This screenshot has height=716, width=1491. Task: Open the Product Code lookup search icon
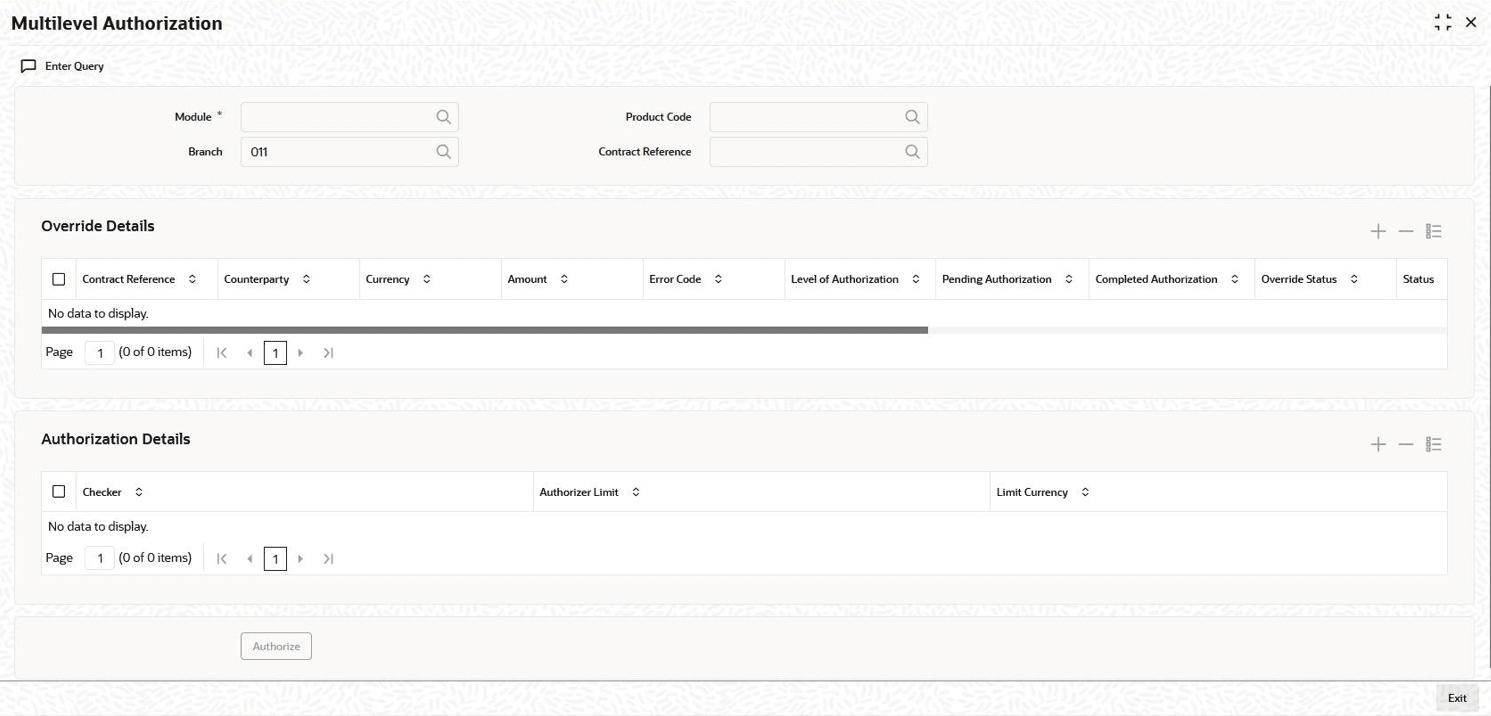pyautogui.click(x=912, y=117)
